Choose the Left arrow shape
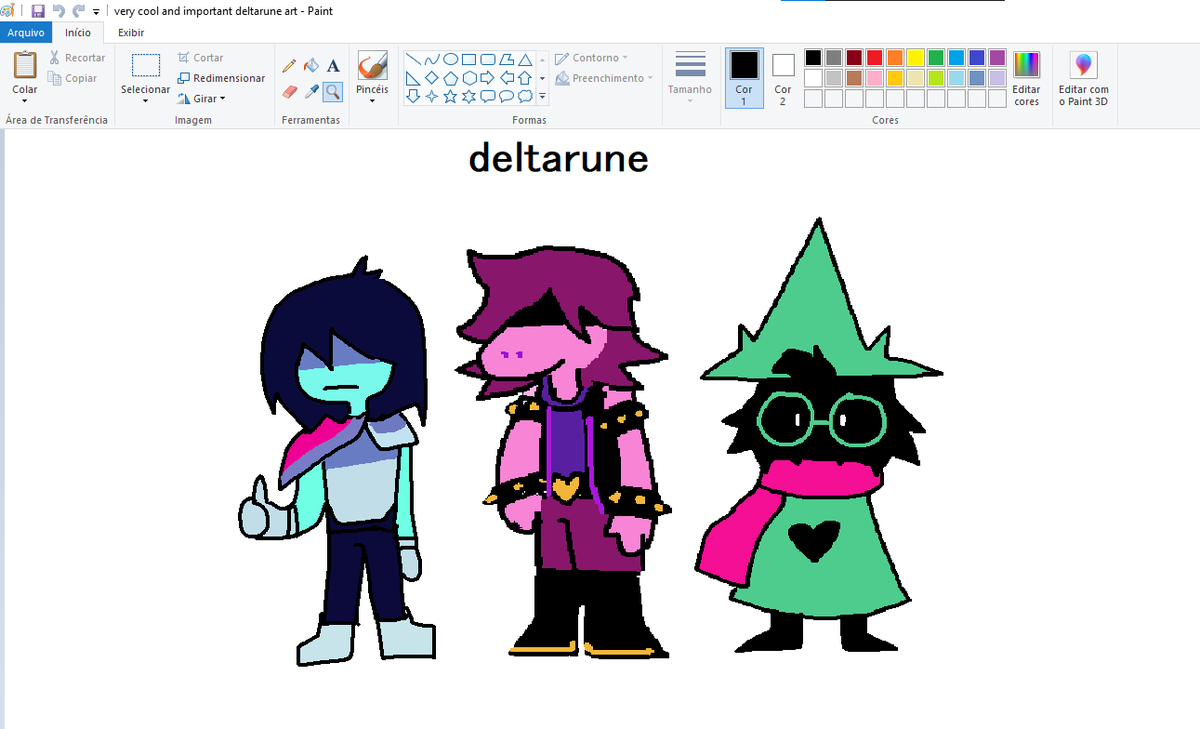Image resolution: width=1200 pixels, height=729 pixels. tap(507, 78)
